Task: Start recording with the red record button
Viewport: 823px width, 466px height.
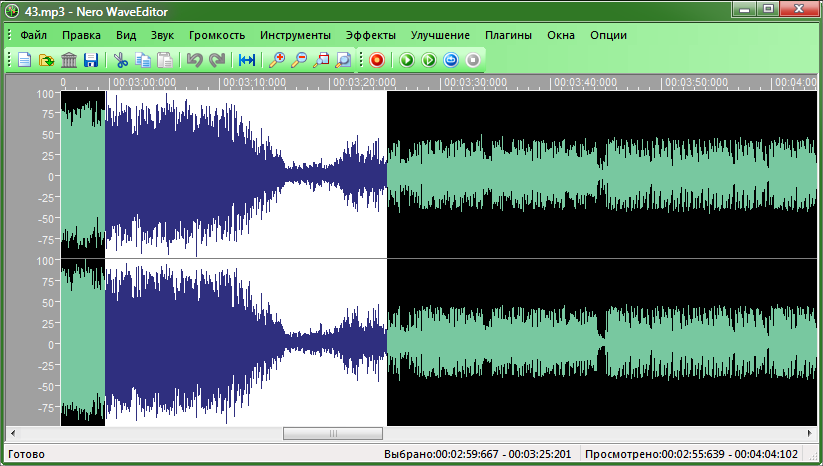Action: pyautogui.click(x=377, y=60)
